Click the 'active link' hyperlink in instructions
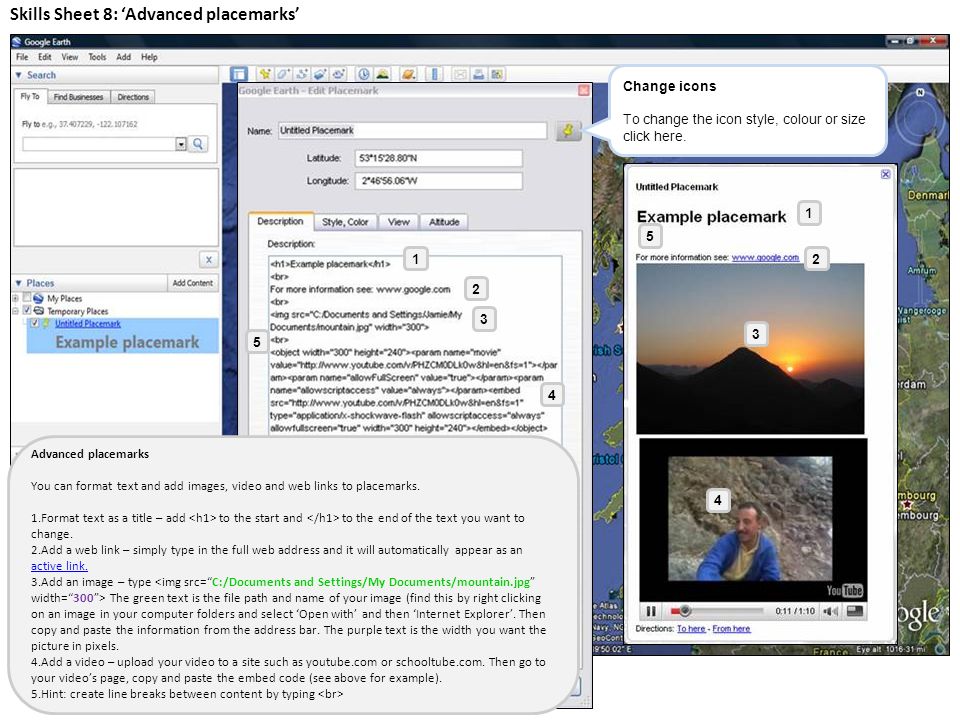The image size is (960, 720). 59,566
